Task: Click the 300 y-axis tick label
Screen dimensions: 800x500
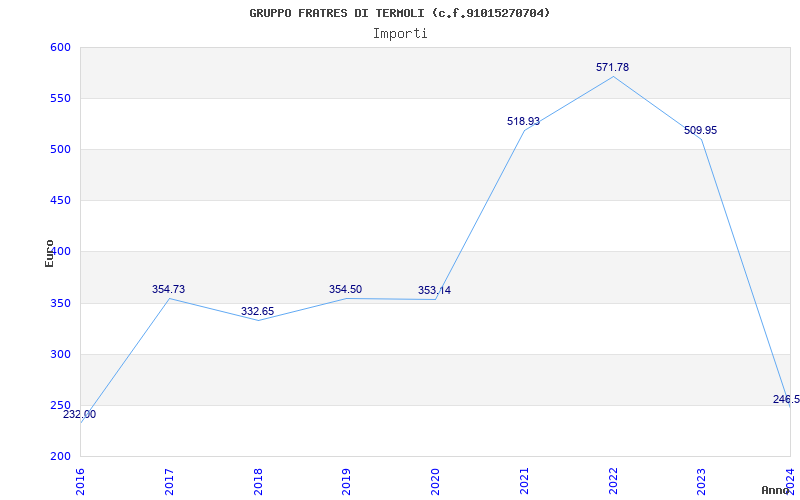Action: [x=60, y=355]
